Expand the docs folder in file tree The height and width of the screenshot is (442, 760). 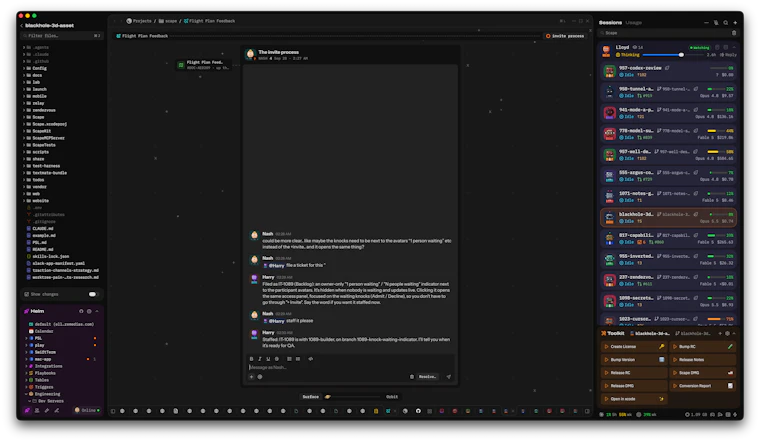(x=24, y=75)
